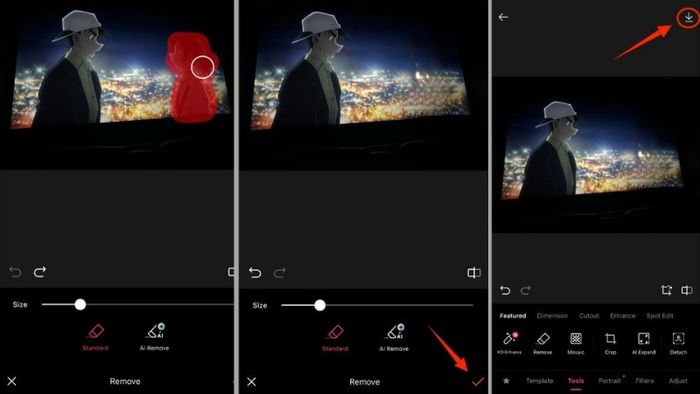This screenshot has width=700, height=394.
Task: Tap the download/save icon
Action: click(x=688, y=18)
